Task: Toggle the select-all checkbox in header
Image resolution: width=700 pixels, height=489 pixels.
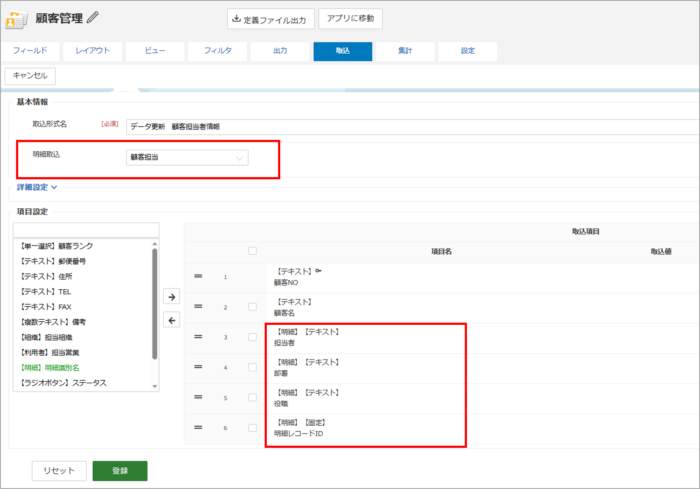Action: click(x=252, y=251)
